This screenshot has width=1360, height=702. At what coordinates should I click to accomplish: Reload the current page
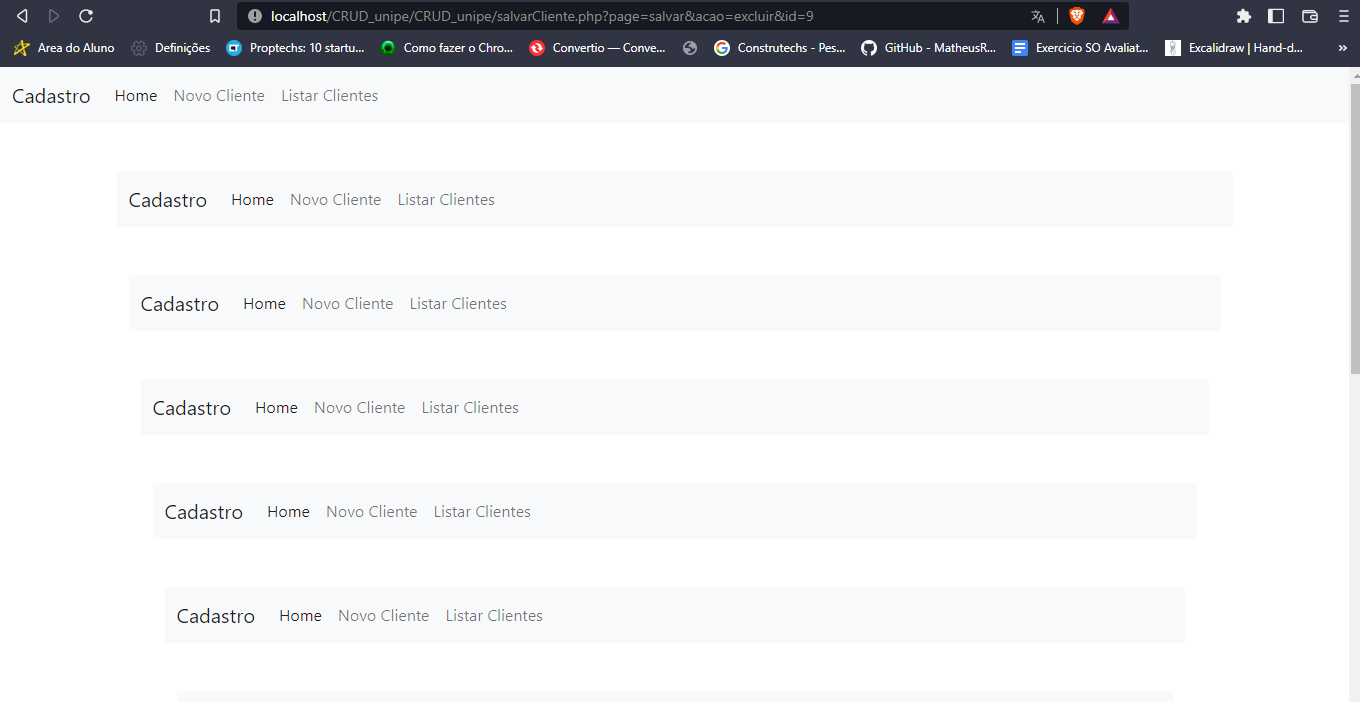86,15
